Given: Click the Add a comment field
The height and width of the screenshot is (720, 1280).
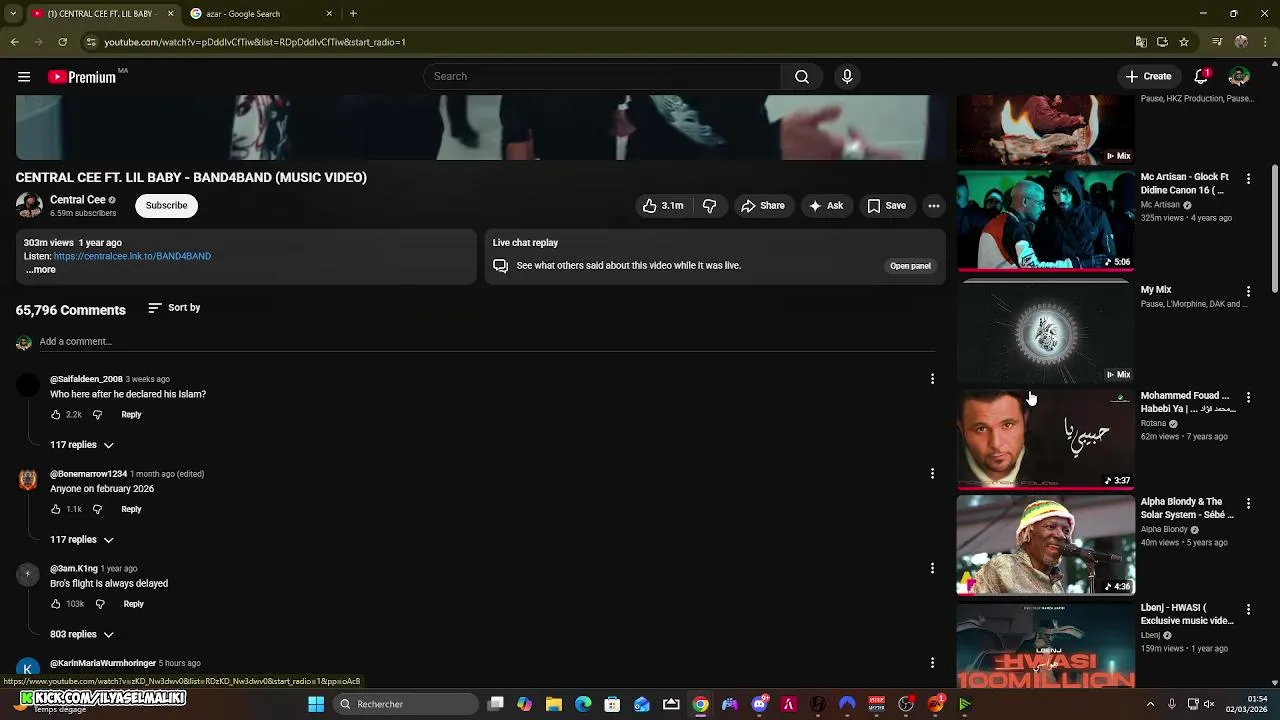Looking at the screenshot, I should [x=487, y=342].
